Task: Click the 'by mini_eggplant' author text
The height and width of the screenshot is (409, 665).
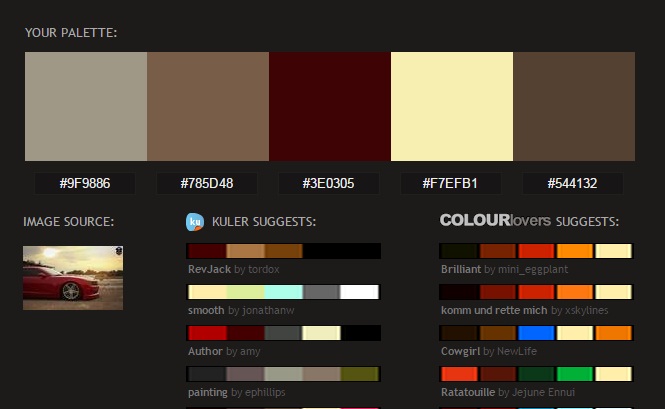Action: 526,269
